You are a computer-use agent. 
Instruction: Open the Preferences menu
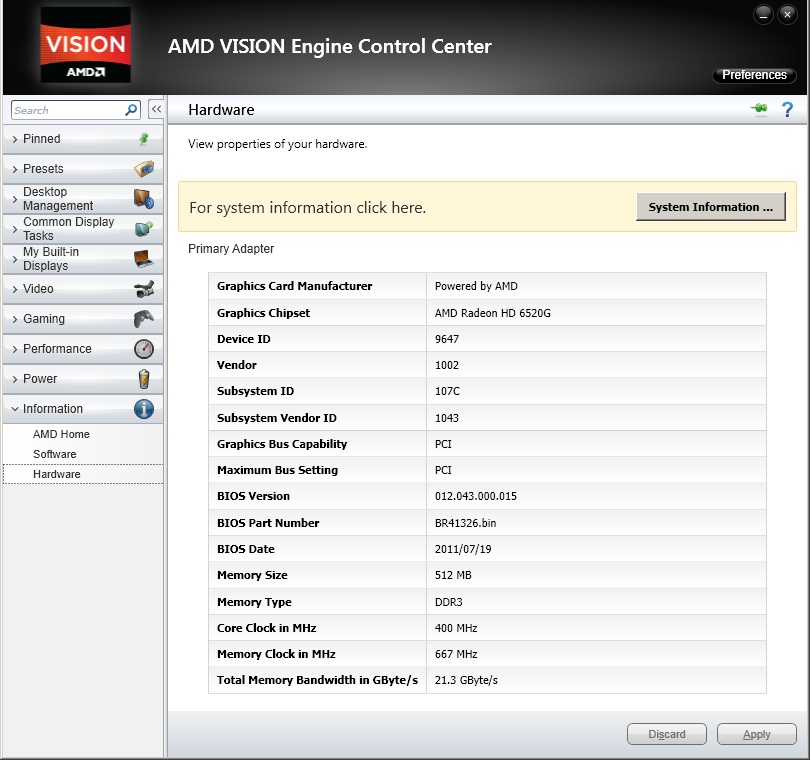pos(754,75)
